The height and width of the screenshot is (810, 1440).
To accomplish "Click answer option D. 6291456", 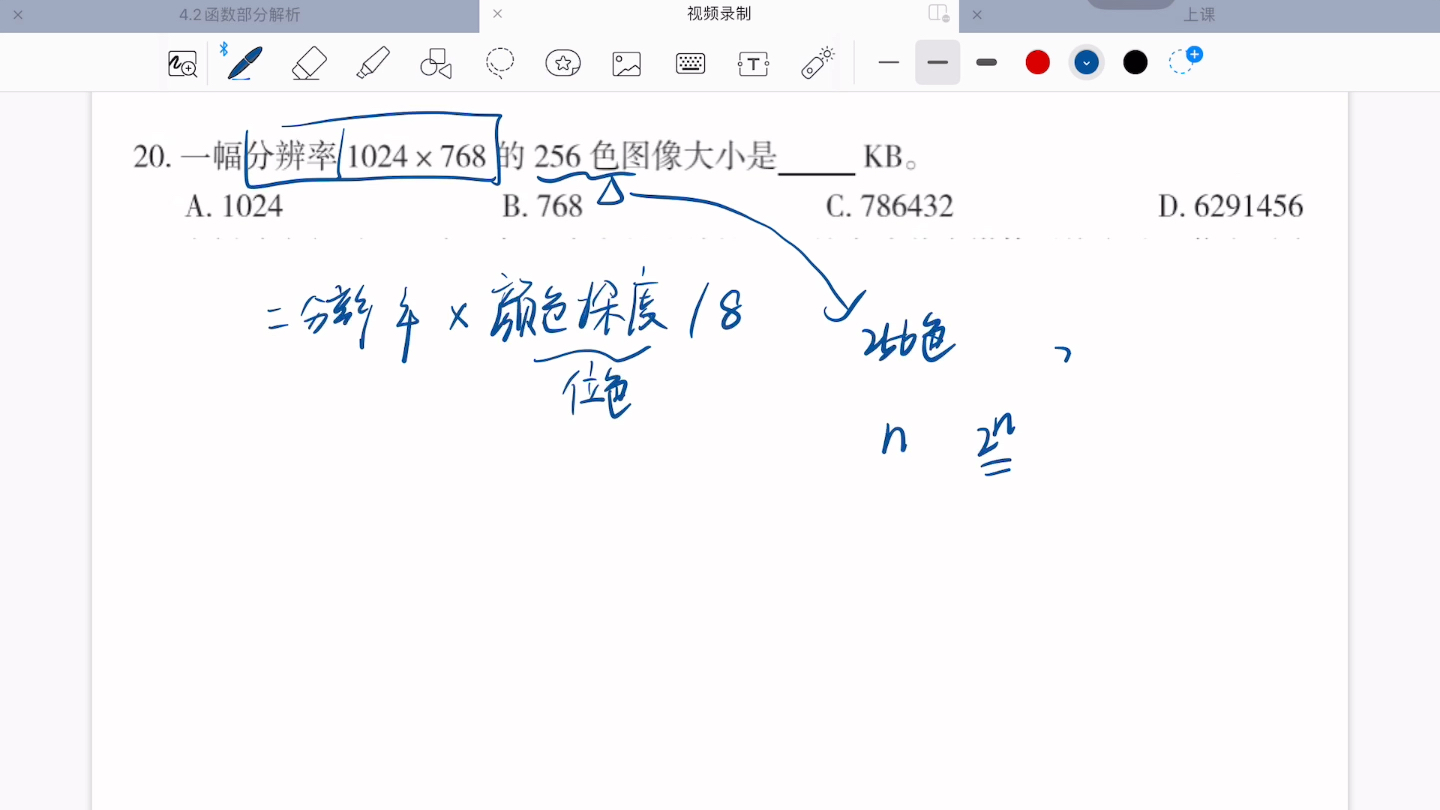I will pos(1231,206).
